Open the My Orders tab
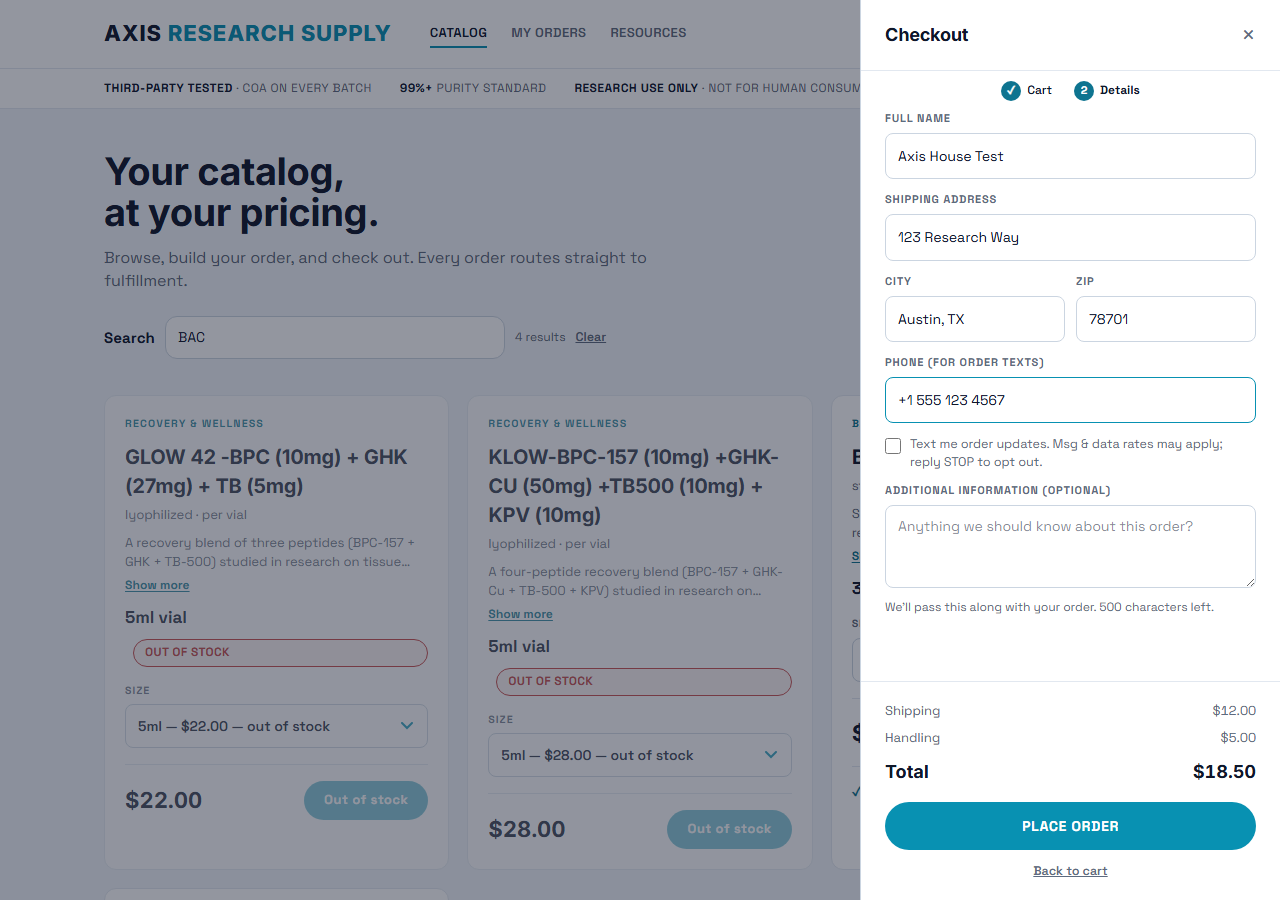Viewport: 1280px width, 900px height. (x=549, y=33)
